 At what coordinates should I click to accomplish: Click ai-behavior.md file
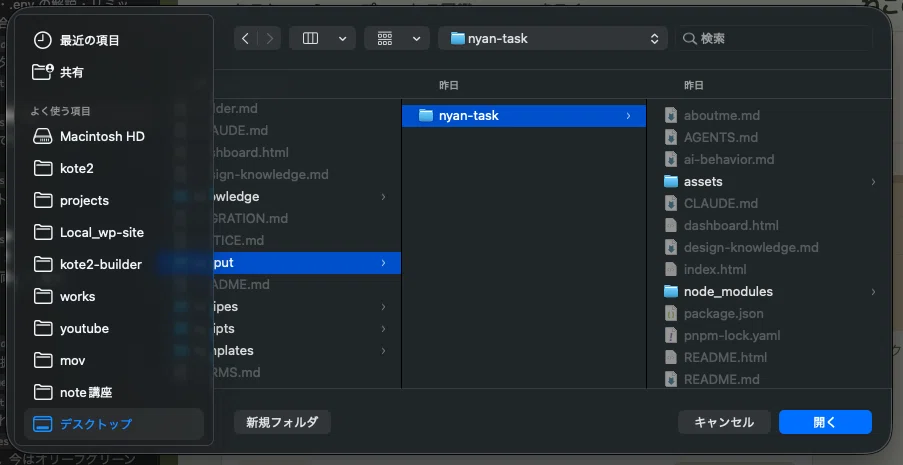click(729, 160)
